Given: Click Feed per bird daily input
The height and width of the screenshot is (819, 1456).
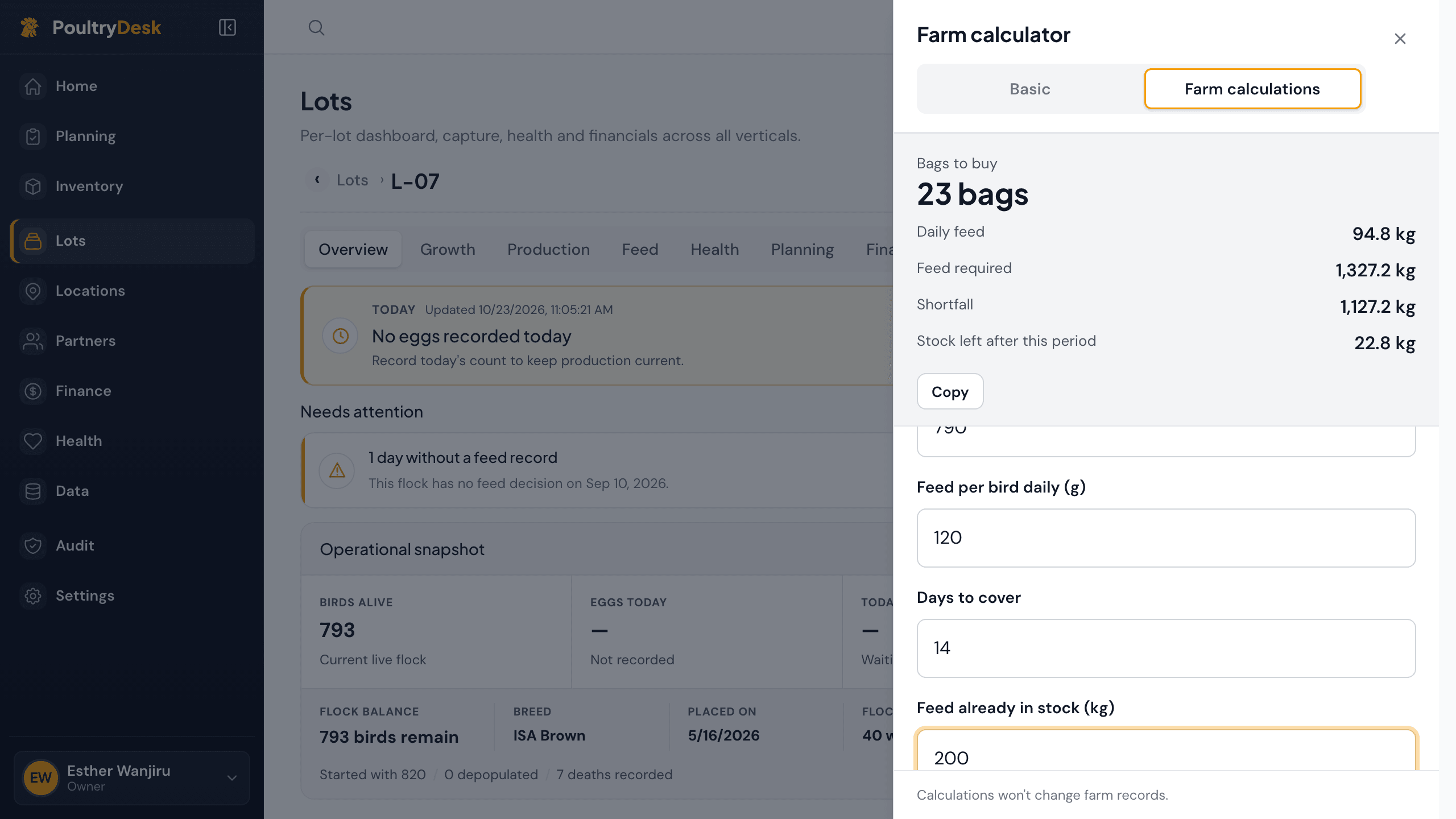Looking at the screenshot, I should 1166,538.
